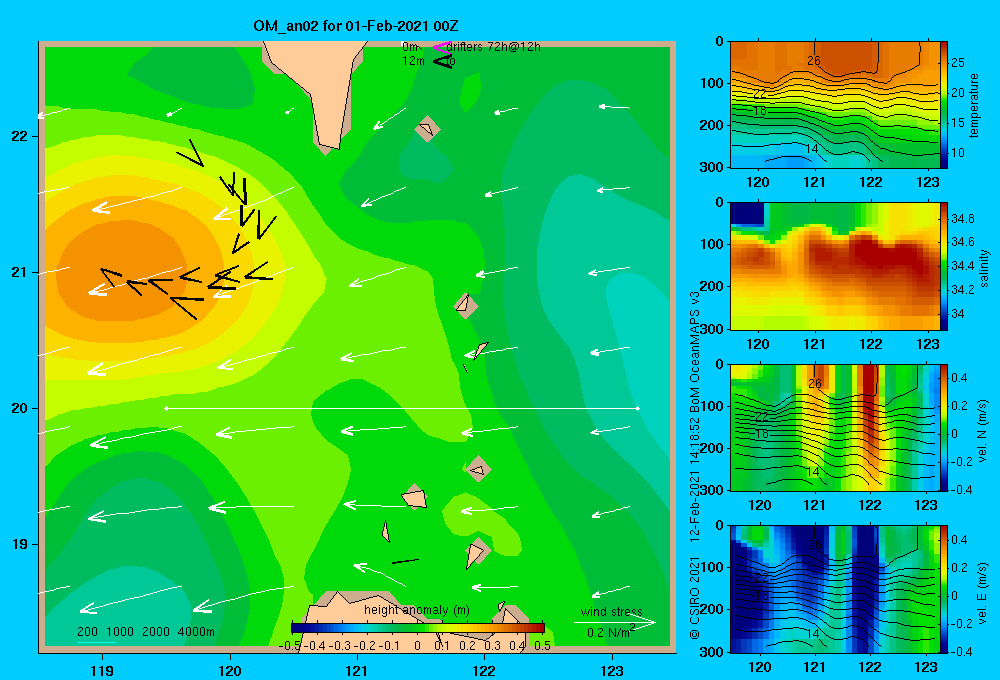This screenshot has width=1000, height=680.
Task: Click the '12m' legend label
Action: tap(413, 61)
